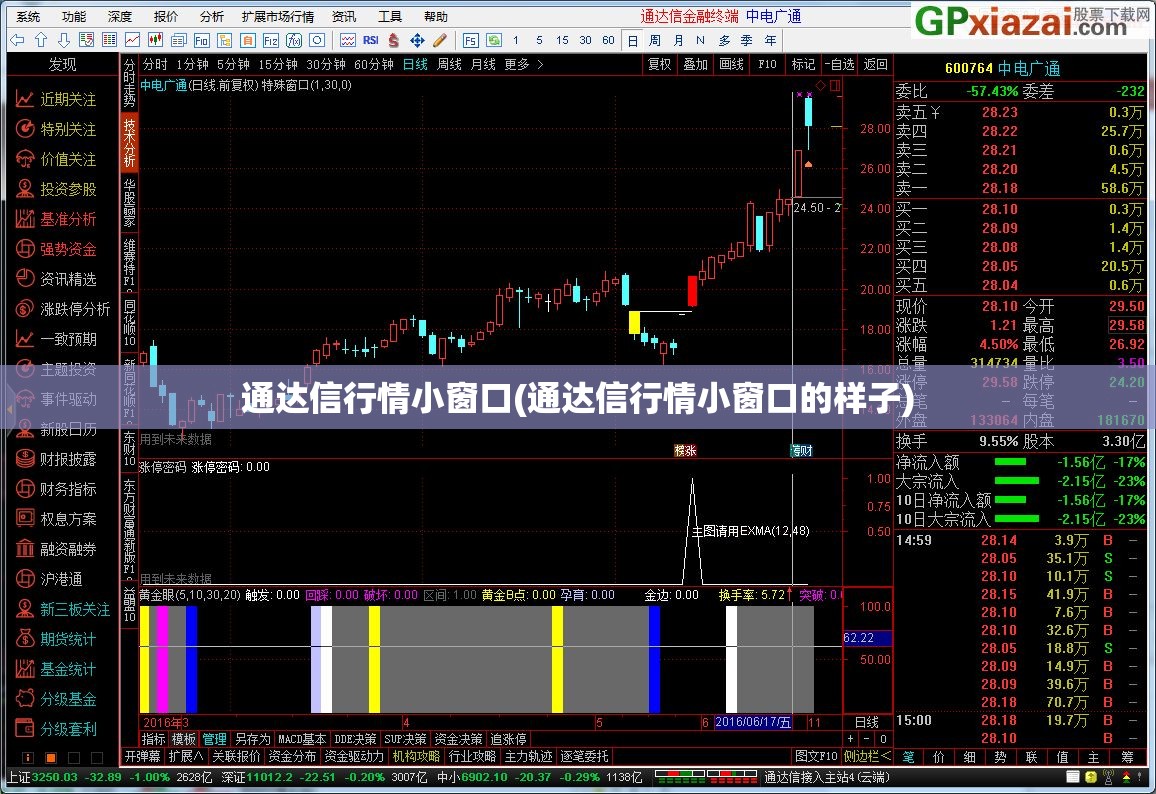The width and height of the screenshot is (1156, 794).
Task: Click 另存为 save-as button
Action: coord(252,739)
